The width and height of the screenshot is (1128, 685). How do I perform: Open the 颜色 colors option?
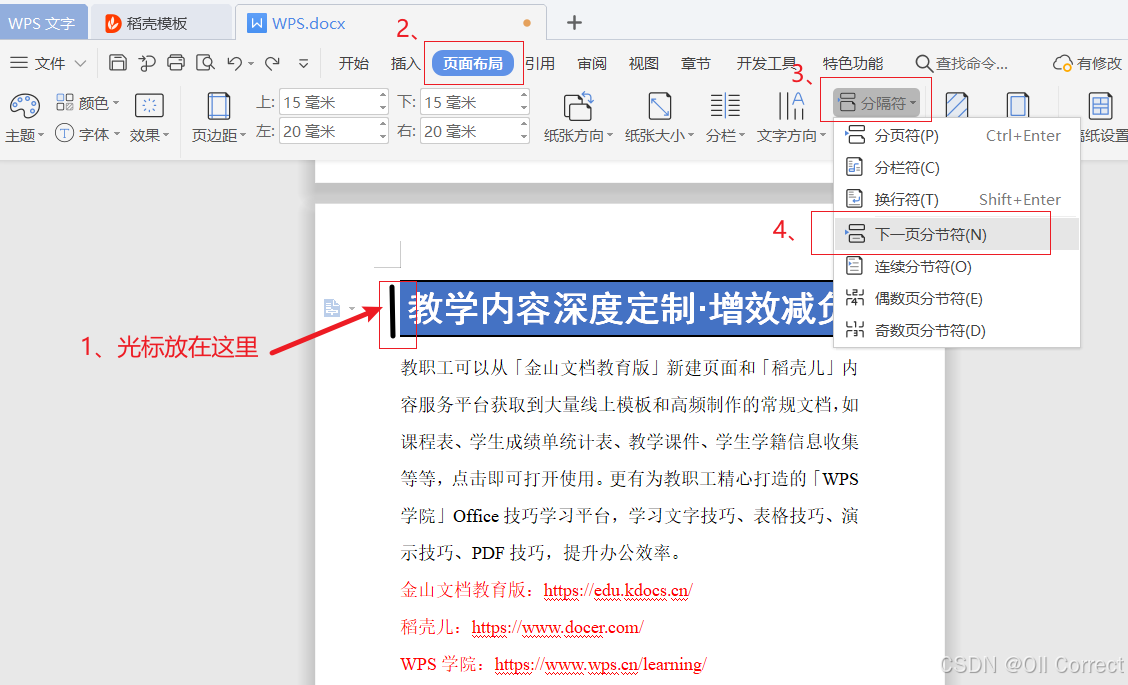click(x=87, y=102)
